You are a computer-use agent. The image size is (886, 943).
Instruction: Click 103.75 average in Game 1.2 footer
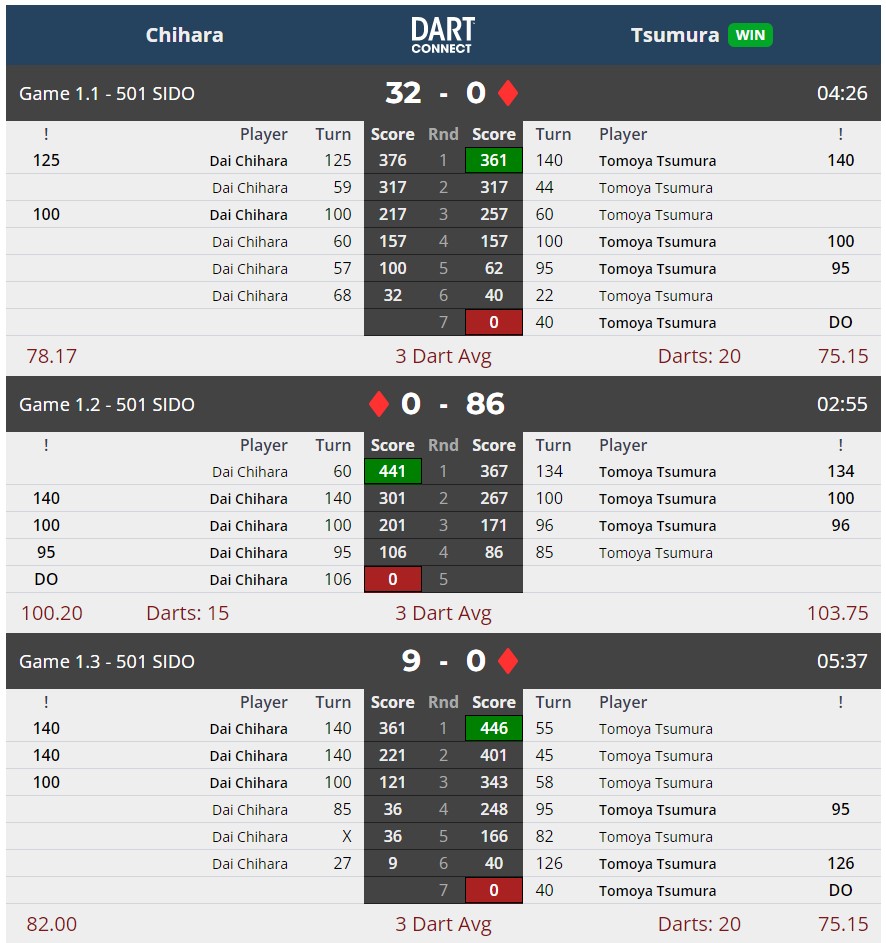pyautogui.click(x=837, y=613)
